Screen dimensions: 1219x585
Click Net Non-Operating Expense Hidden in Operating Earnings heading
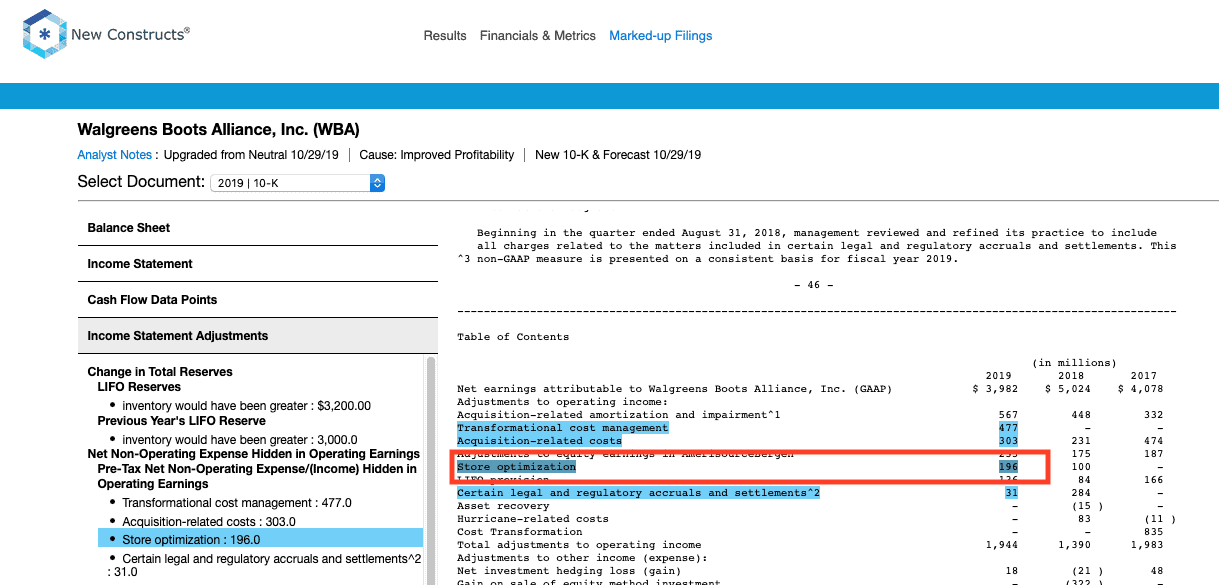[254, 454]
